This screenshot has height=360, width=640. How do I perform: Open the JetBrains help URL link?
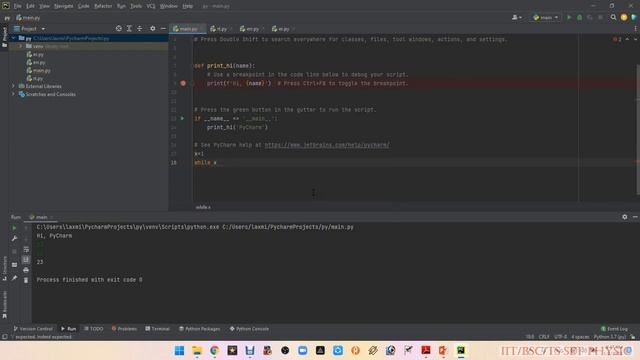[327, 145]
